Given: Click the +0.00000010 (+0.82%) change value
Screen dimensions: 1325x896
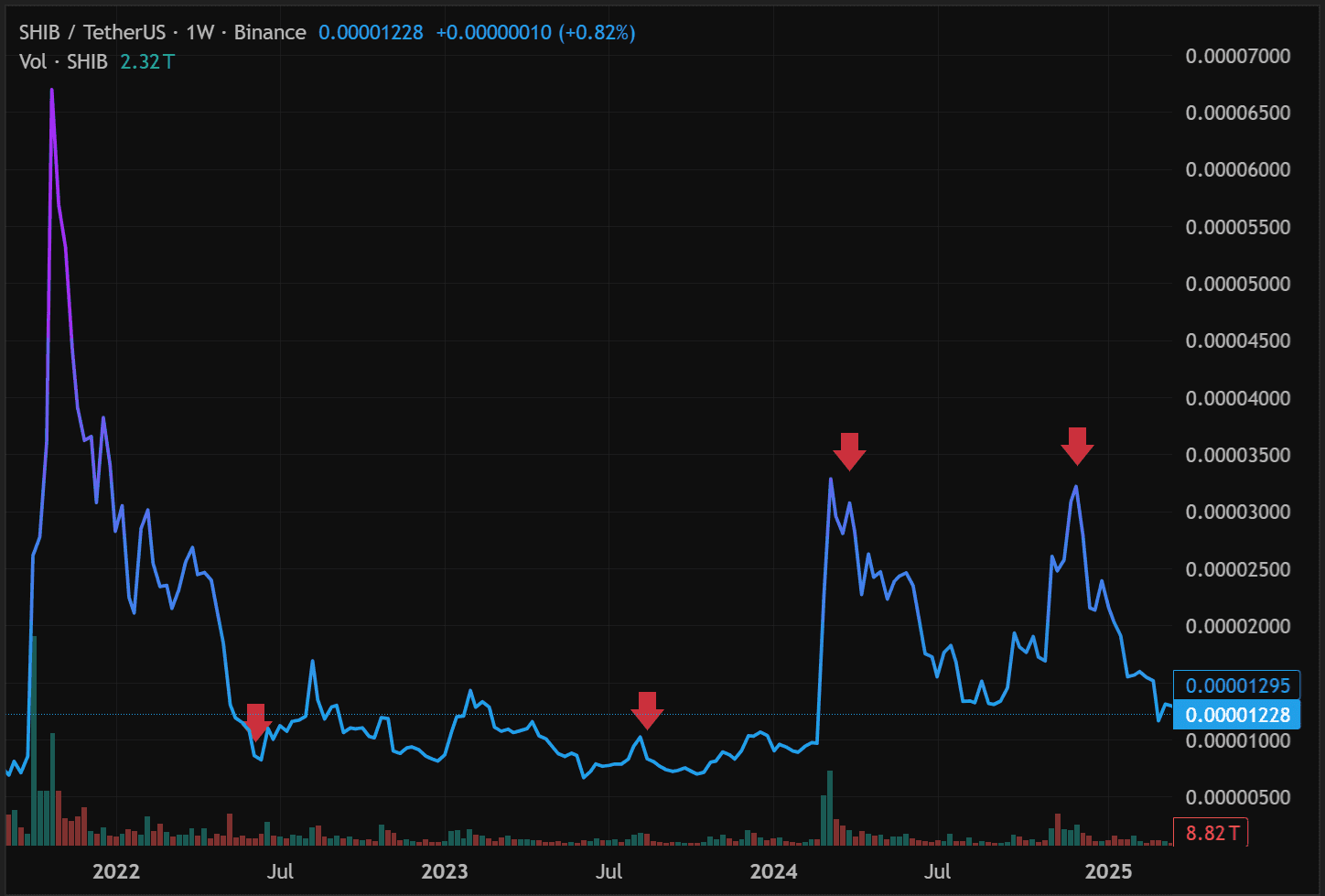Looking at the screenshot, I should tap(535, 32).
